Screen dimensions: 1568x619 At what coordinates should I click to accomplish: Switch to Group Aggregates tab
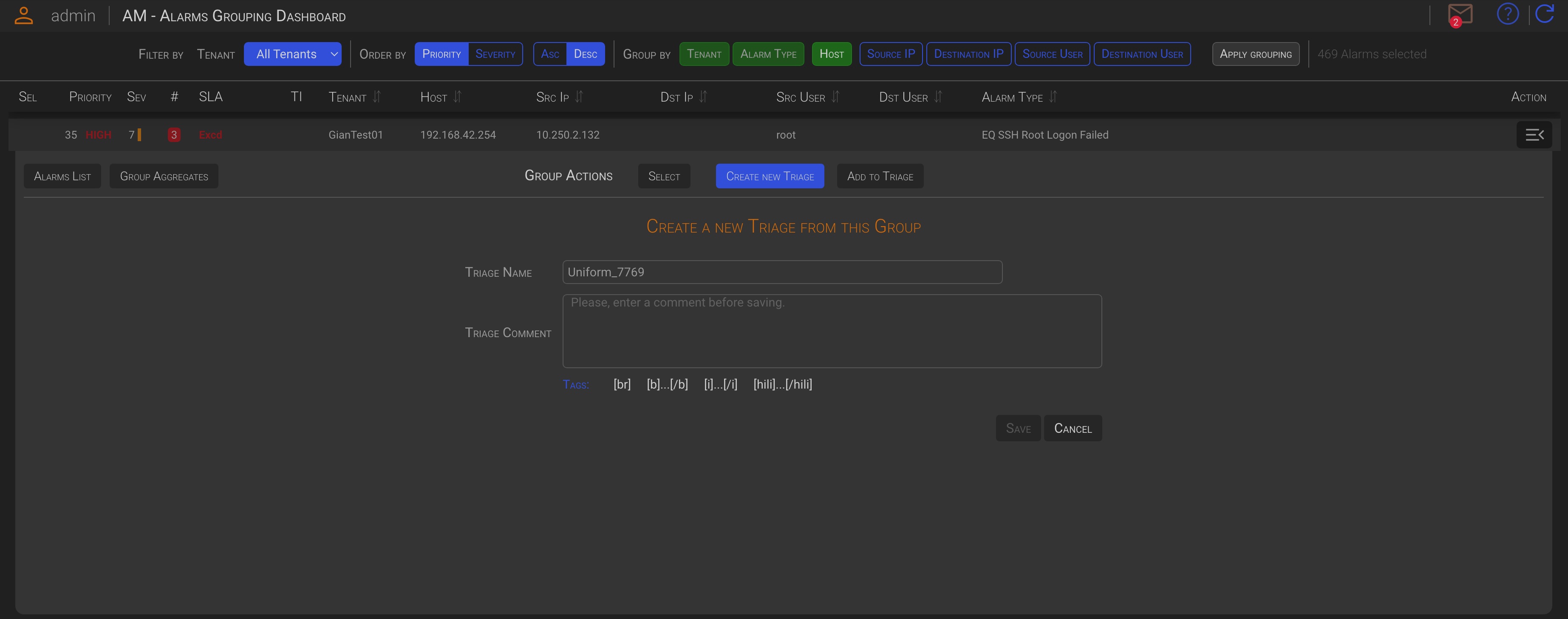(x=164, y=176)
